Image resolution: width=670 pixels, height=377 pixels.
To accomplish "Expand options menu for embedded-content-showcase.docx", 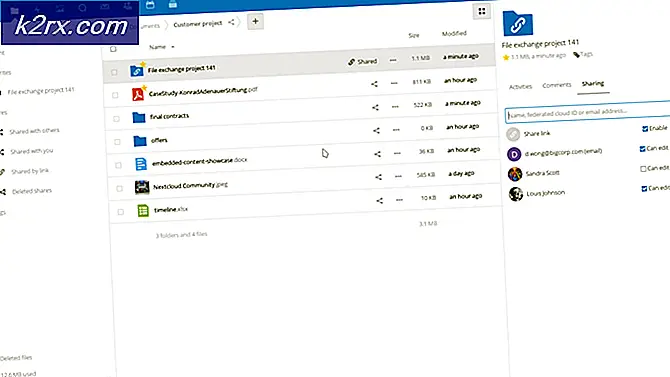I will 397,153.
